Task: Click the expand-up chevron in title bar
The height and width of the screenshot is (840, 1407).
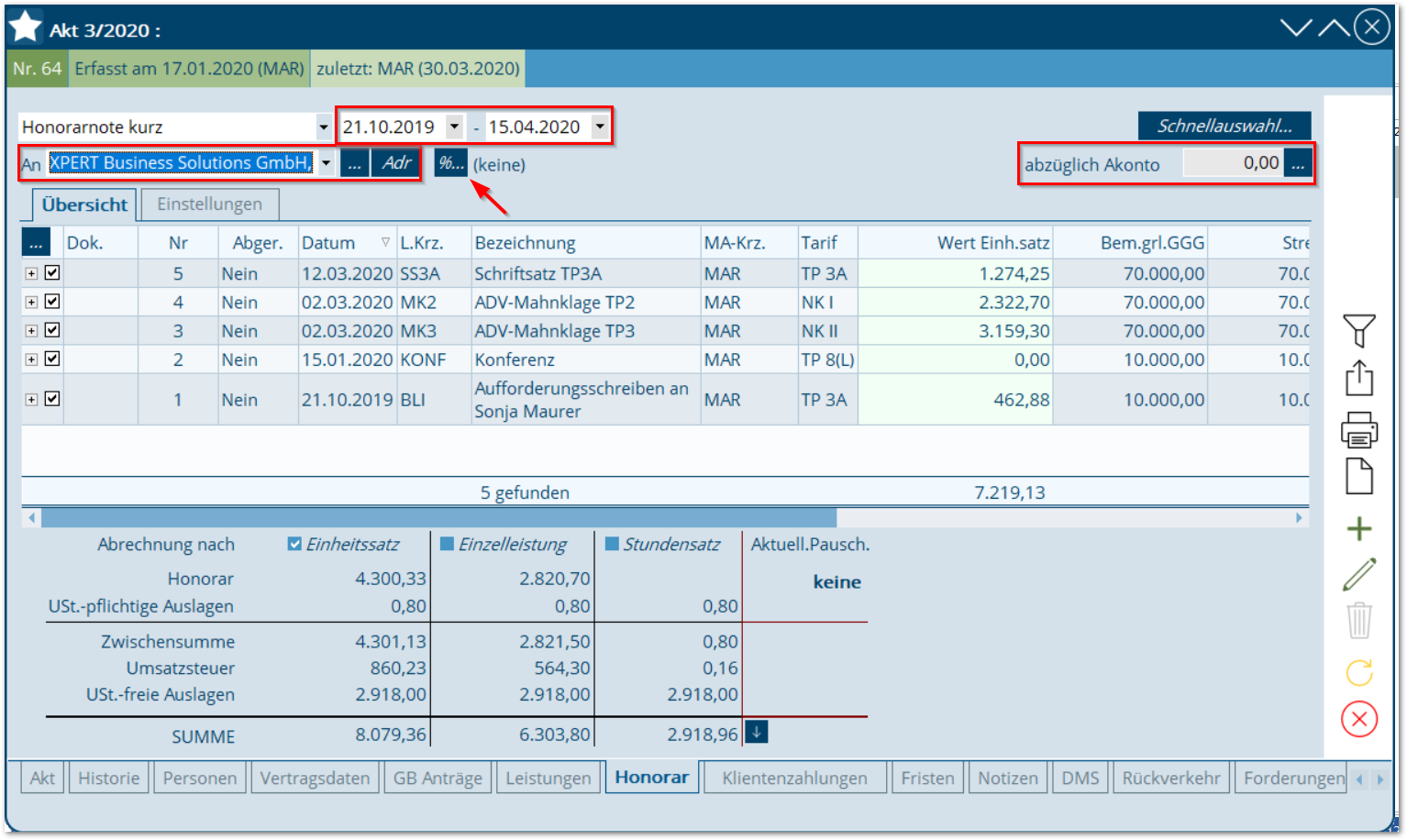Action: 1334,28
